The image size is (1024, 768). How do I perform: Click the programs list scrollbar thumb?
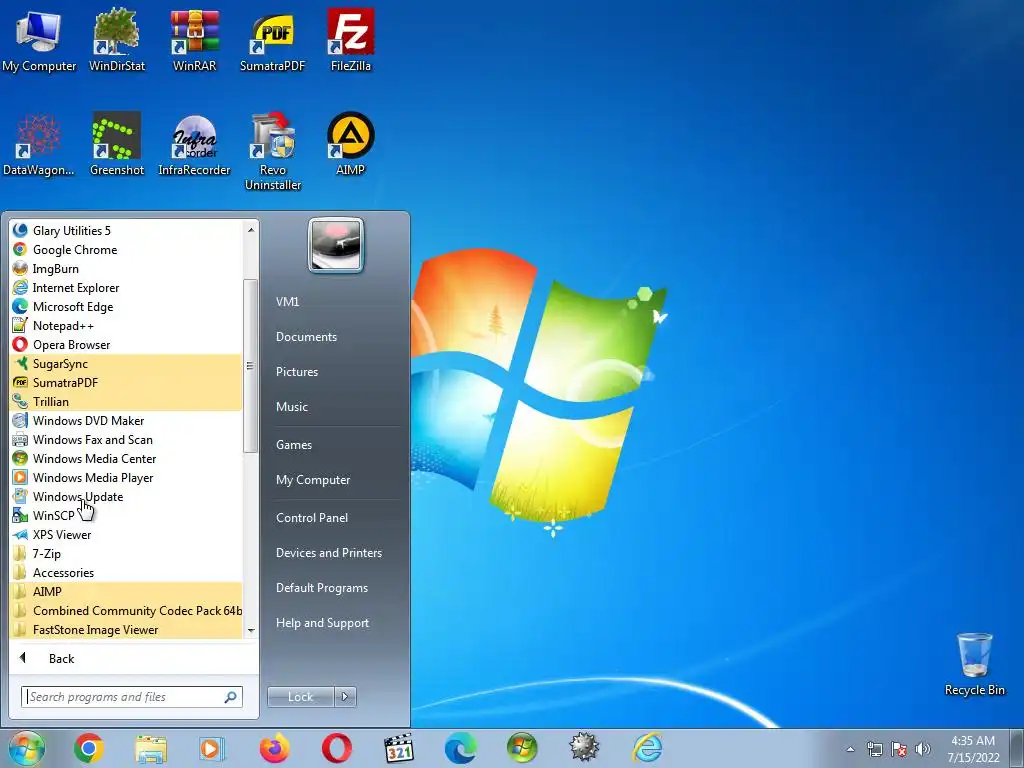249,366
